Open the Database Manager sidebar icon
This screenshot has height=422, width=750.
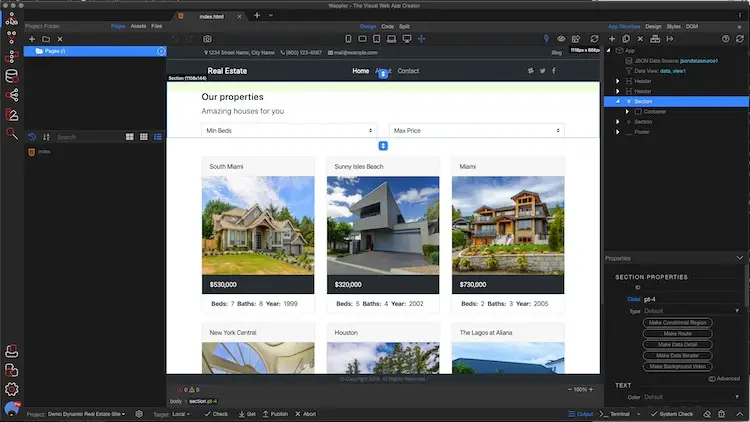coord(11,76)
